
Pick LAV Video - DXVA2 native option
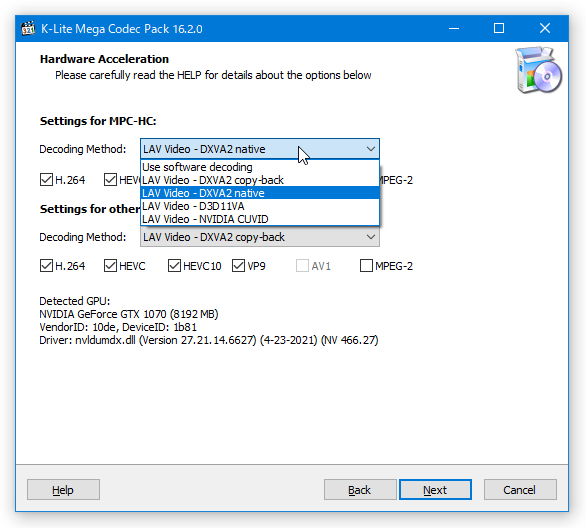260,193
